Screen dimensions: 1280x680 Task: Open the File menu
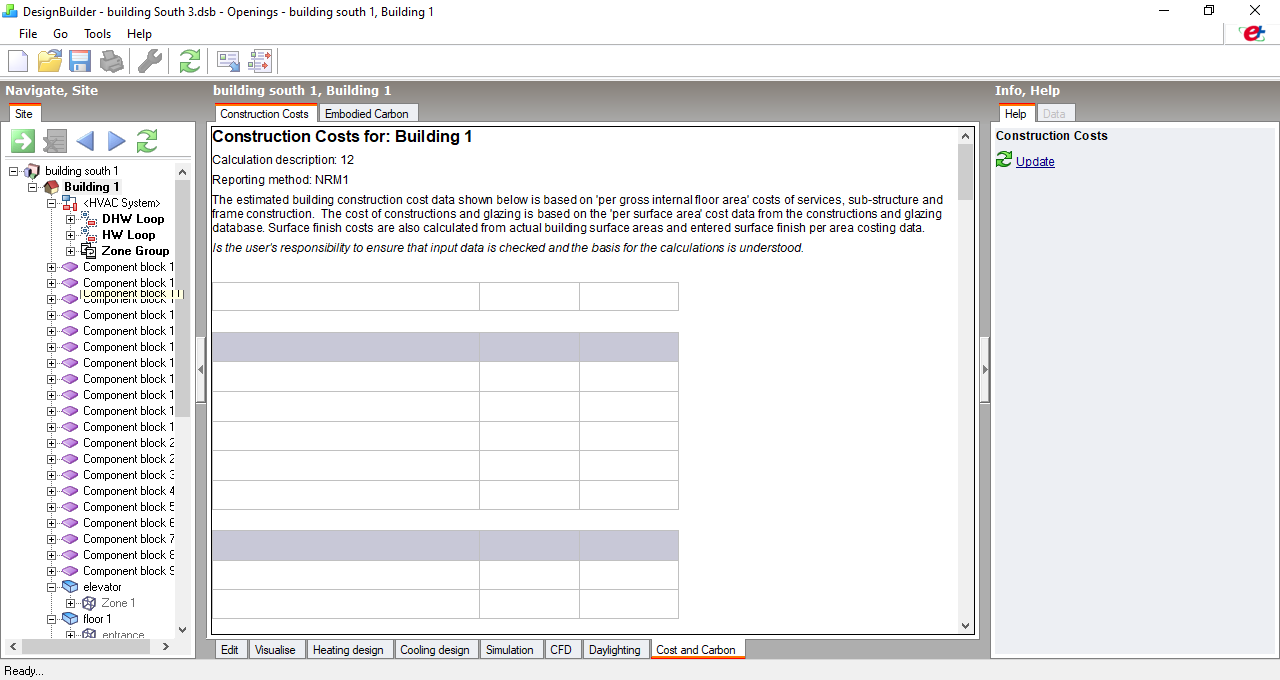tap(28, 34)
